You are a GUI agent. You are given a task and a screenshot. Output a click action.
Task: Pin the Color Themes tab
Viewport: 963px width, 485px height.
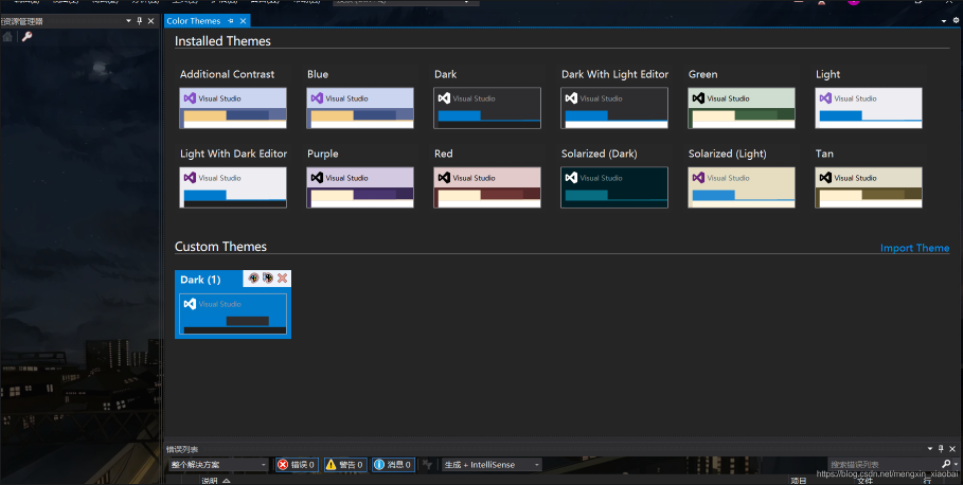point(231,21)
